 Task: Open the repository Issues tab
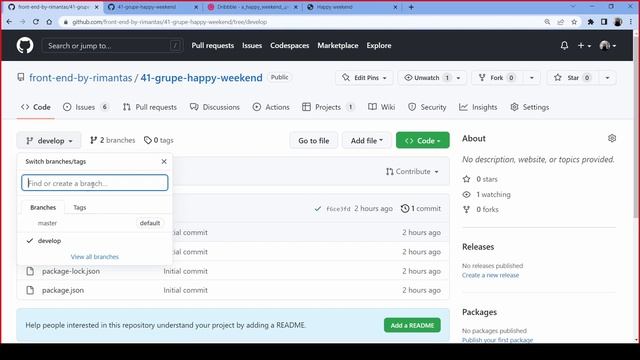[86, 107]
